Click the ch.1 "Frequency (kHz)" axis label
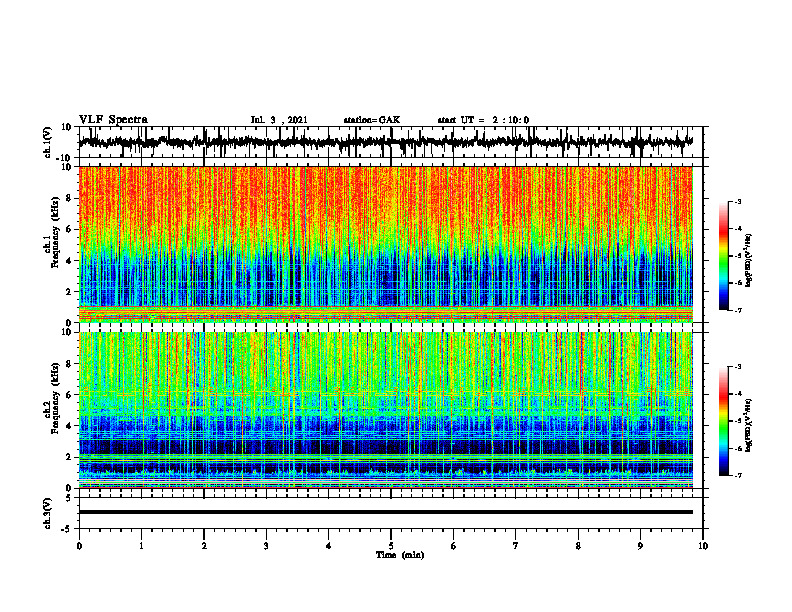Viewport: 792px width, 612px height. coord(55,232)
